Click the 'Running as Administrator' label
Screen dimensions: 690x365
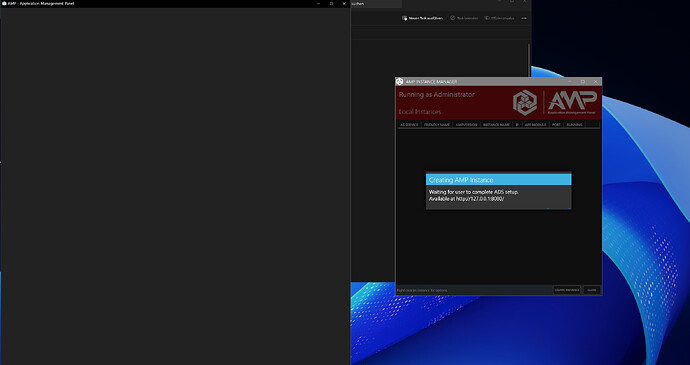pos(437,95)
